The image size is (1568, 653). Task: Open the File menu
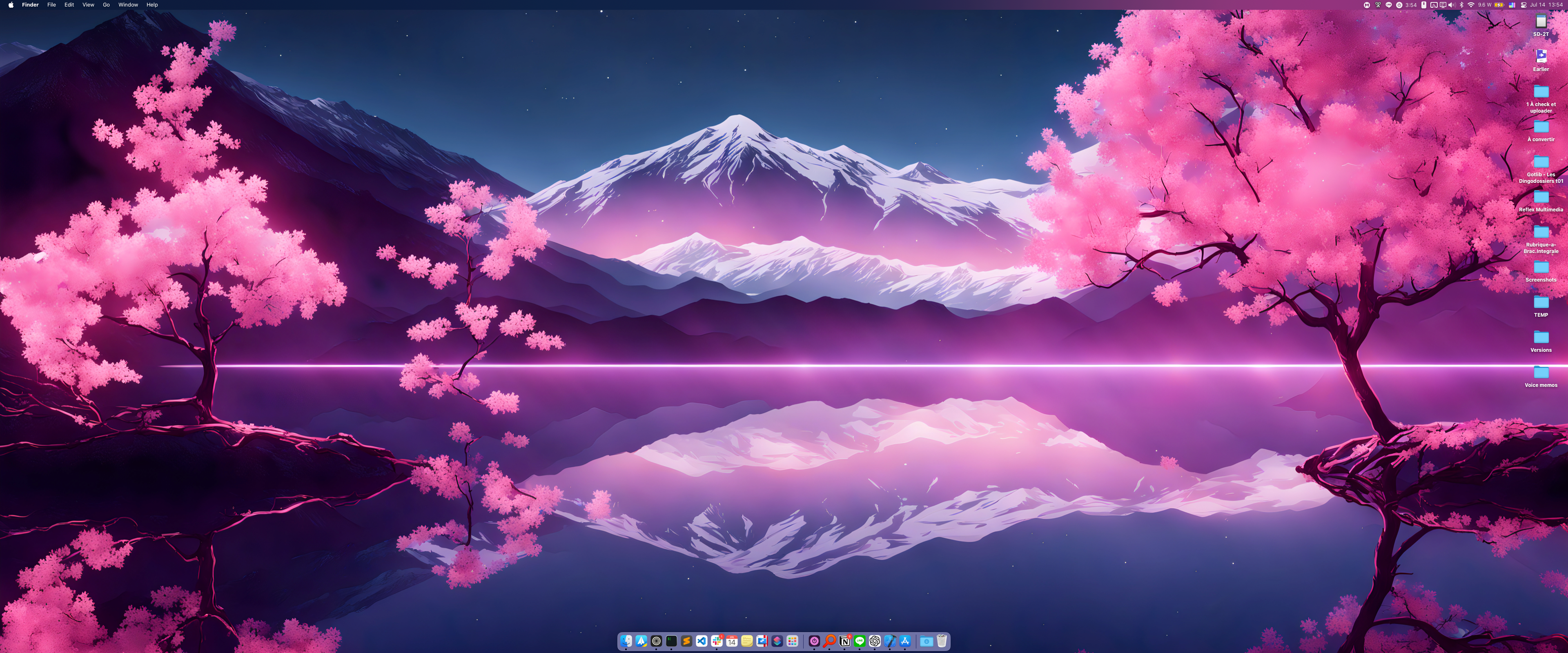coord(52,5)
